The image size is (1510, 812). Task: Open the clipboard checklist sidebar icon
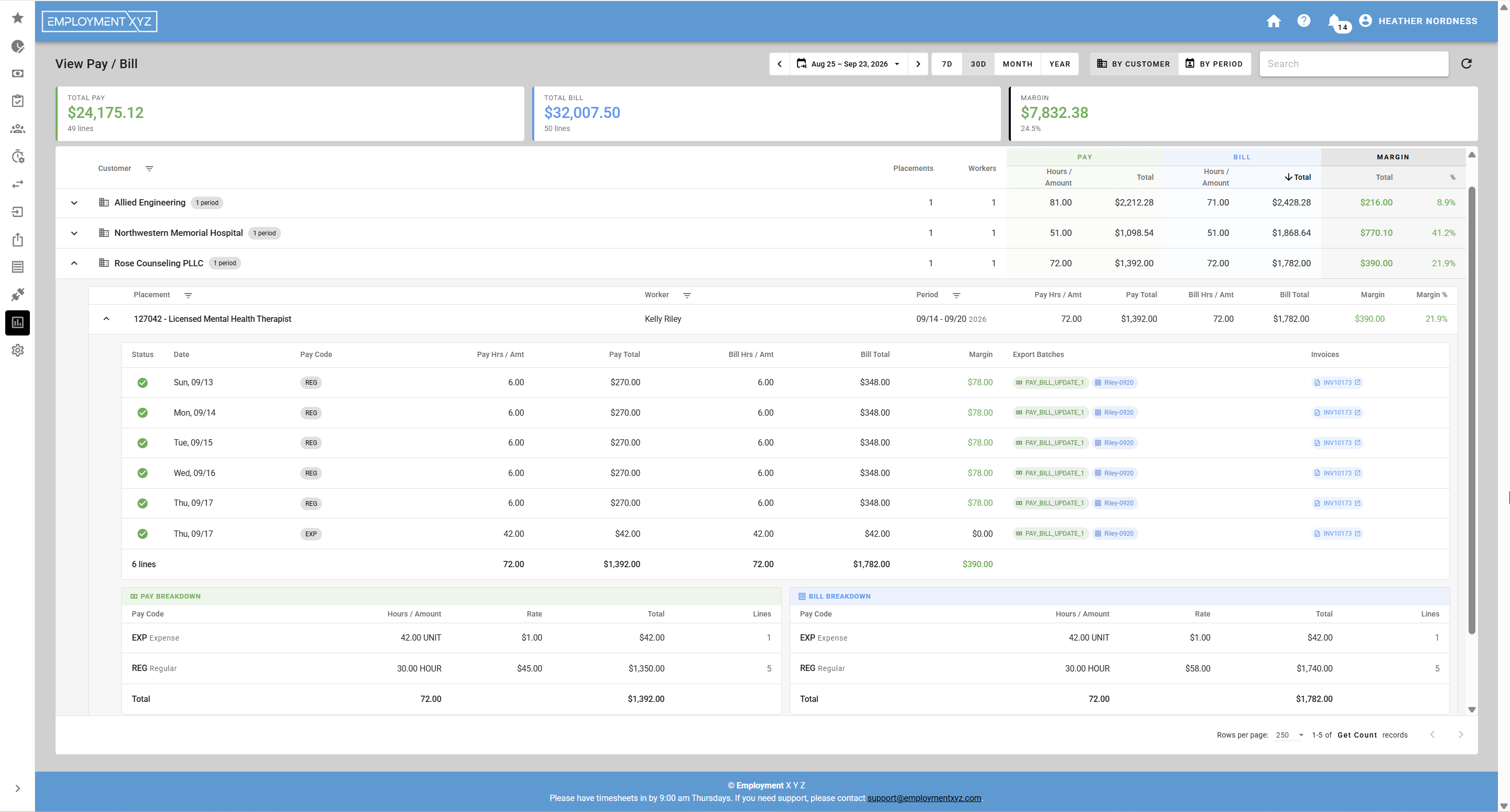[x=18, y=101]
